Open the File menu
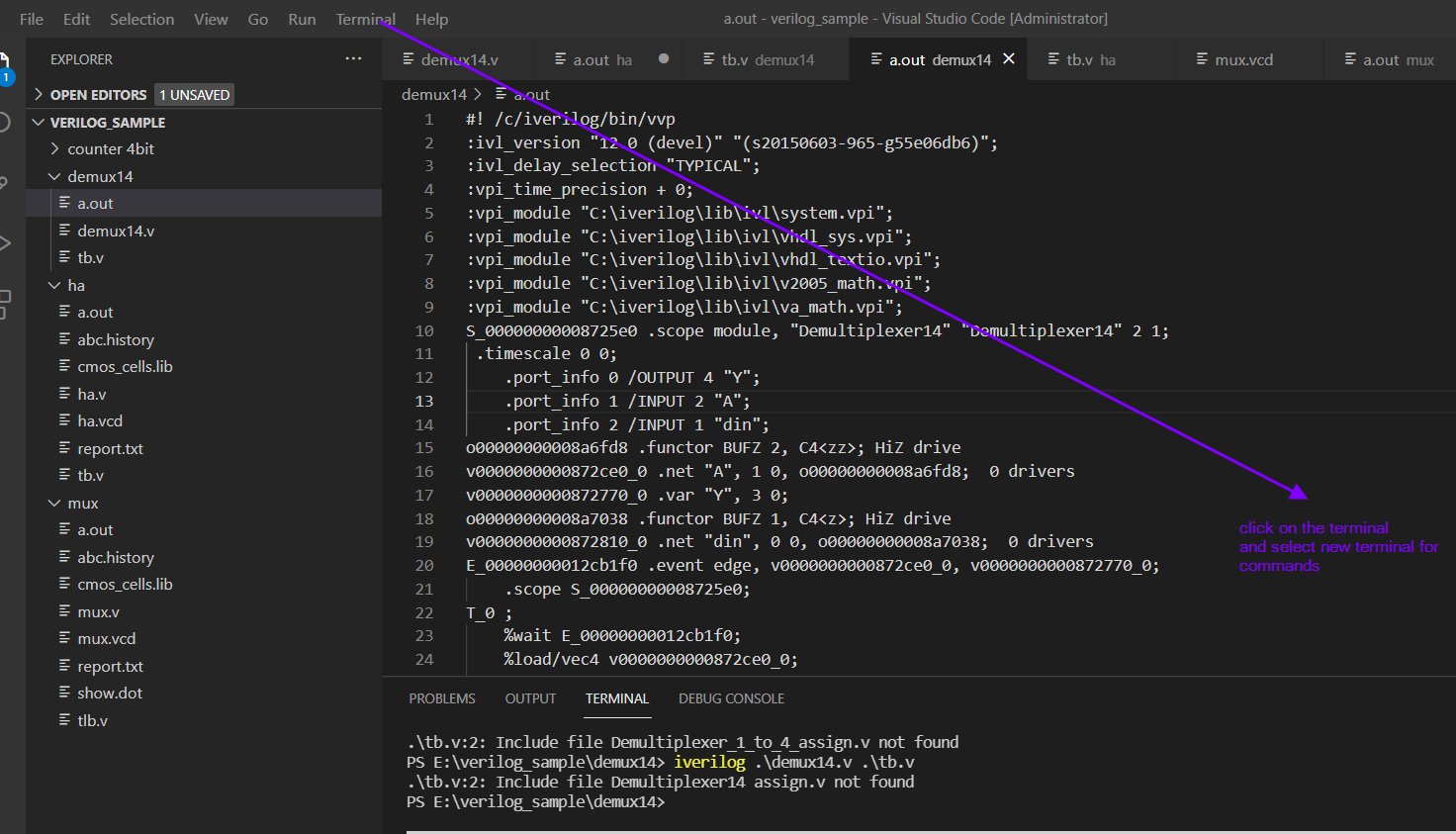This screenshot has width=1456, height=834. coord(32,19)
